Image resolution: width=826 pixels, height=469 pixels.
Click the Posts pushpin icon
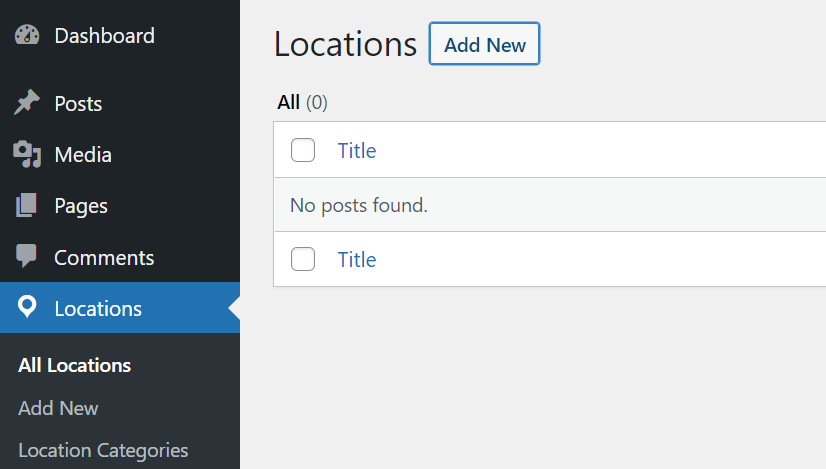coord(27,103)
